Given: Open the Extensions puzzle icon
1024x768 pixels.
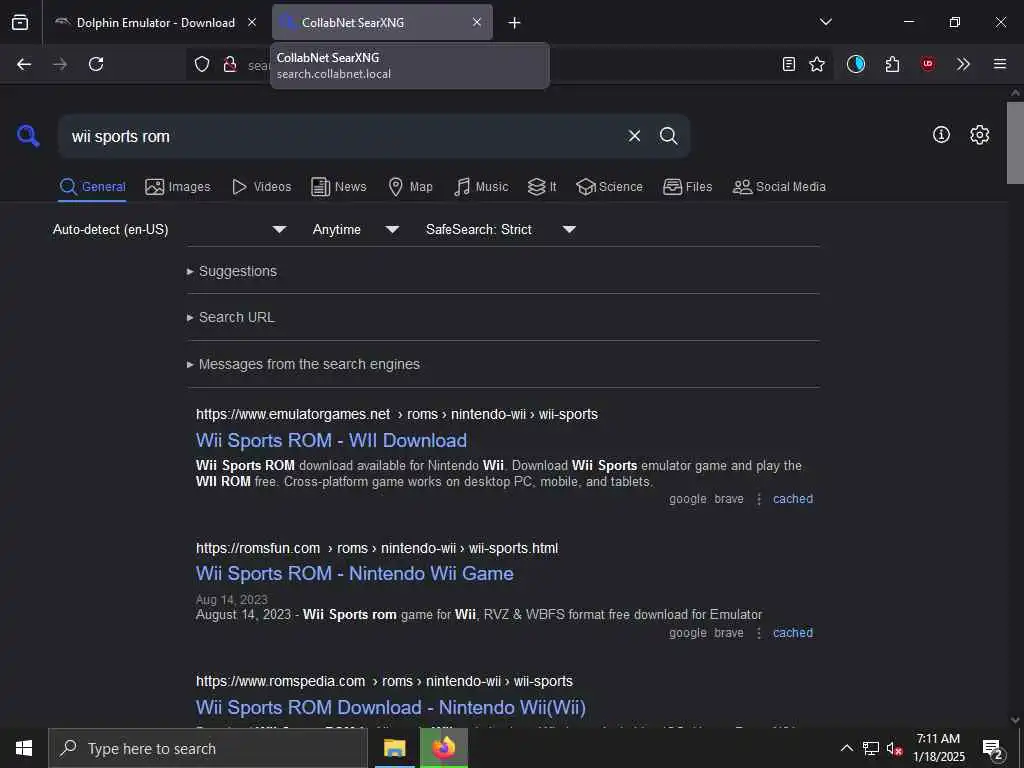Looking at the screenshot, I should (x=892, y=64).
